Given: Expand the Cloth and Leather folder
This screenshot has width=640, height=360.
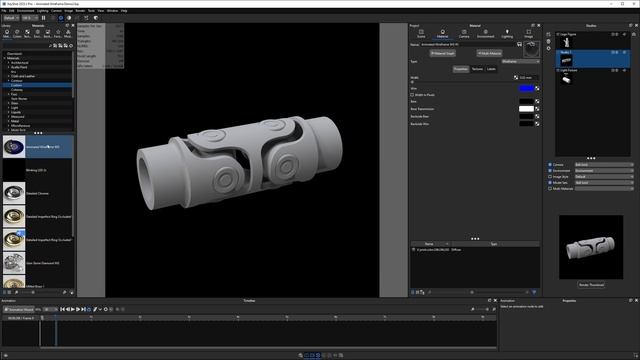Looking at the screenshot, I should click(x=9, y=76).
